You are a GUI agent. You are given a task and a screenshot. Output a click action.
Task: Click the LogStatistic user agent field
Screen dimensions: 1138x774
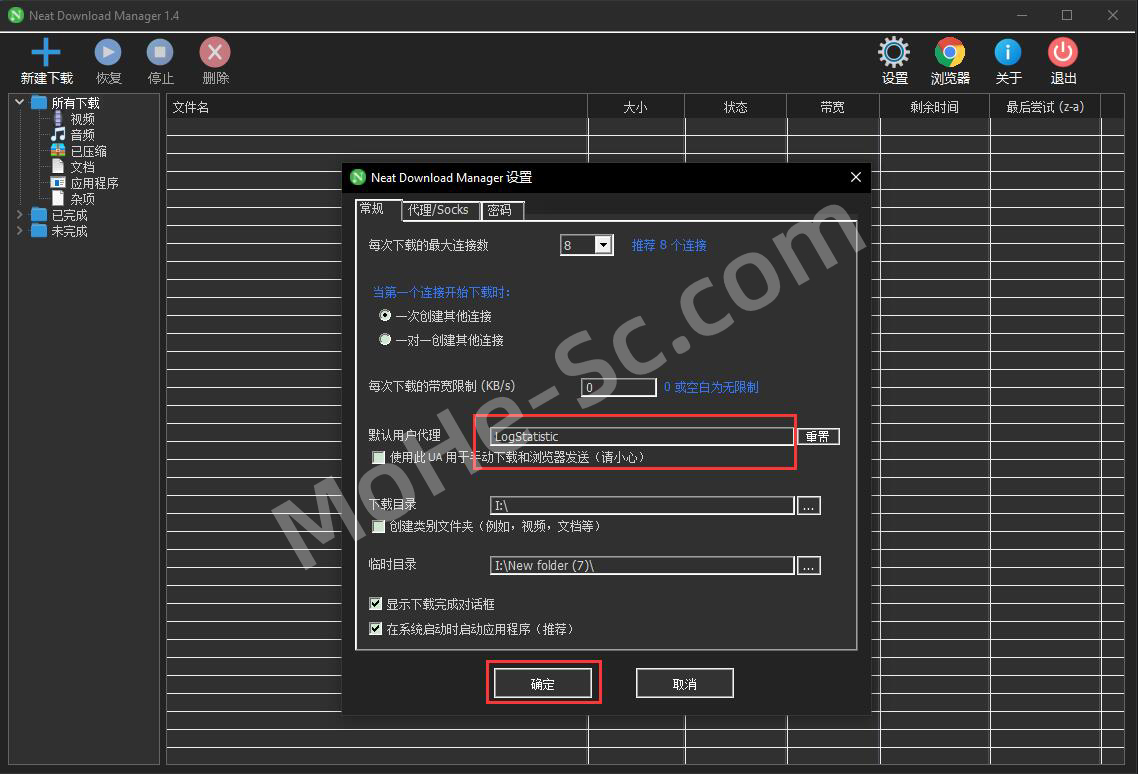pos(642,436)
